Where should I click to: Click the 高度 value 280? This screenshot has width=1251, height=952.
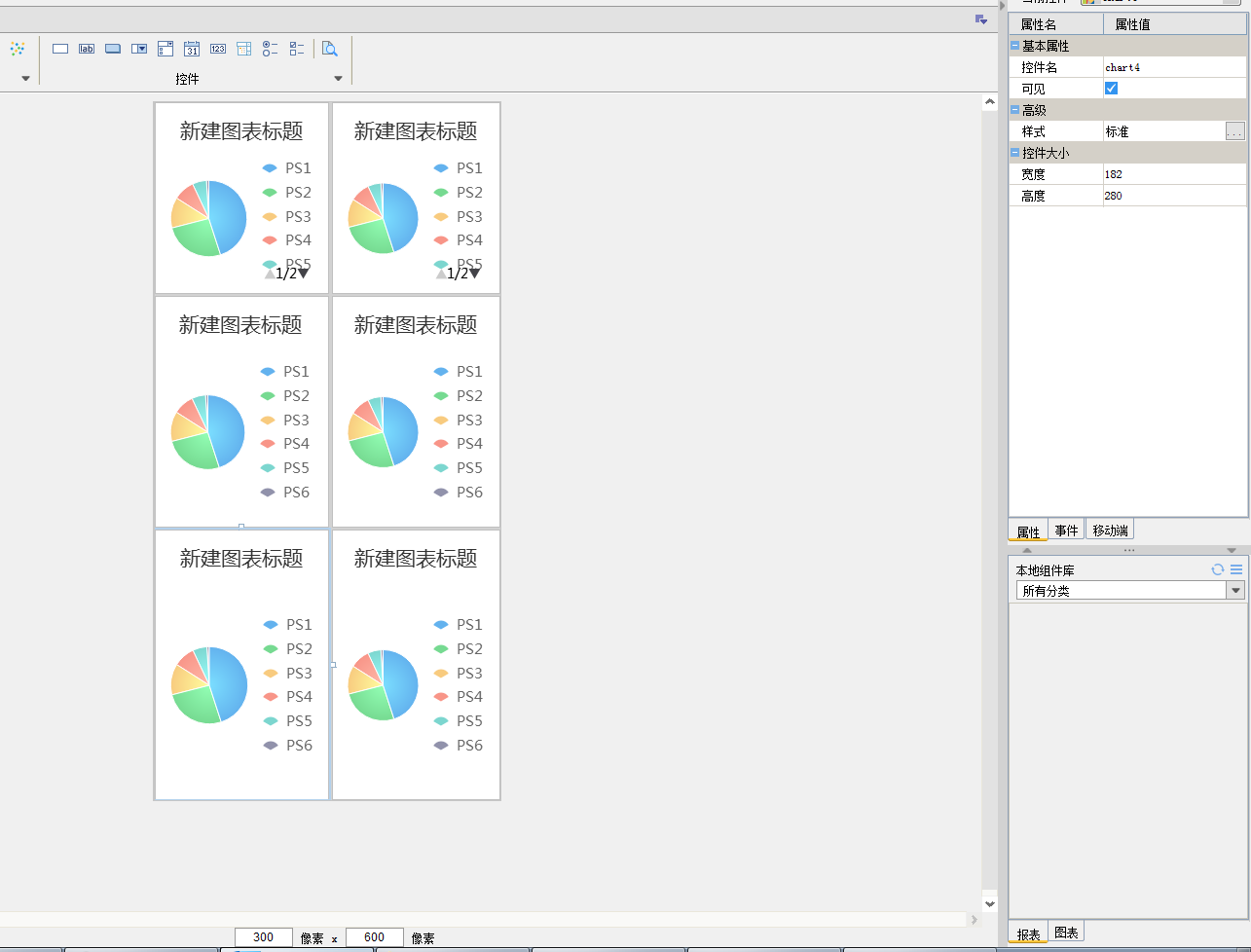pyautogui.click(x=1174, y=196)
